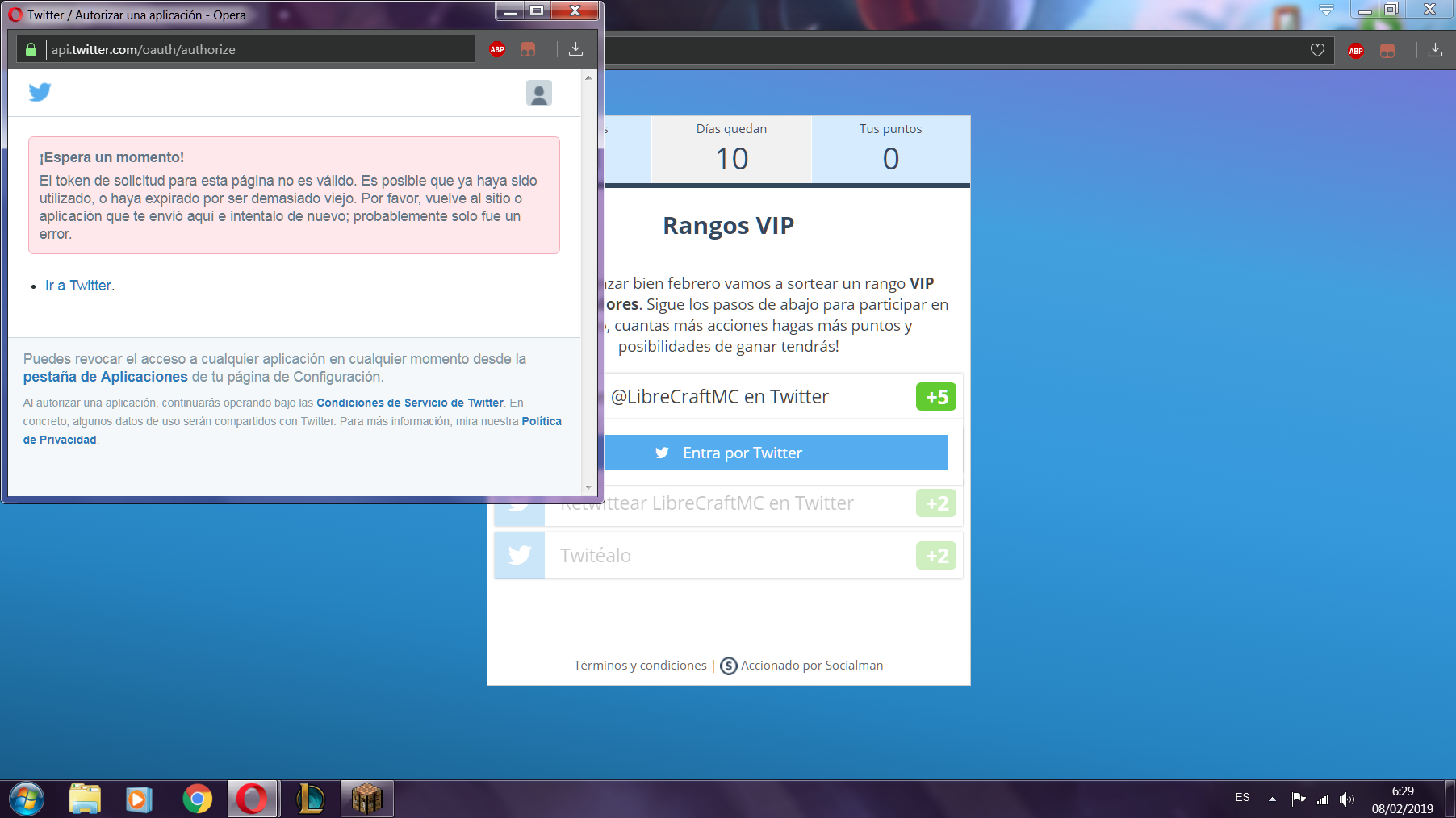
Task: Open Google Chrome from the taskbar
Action: click(197, 799)
